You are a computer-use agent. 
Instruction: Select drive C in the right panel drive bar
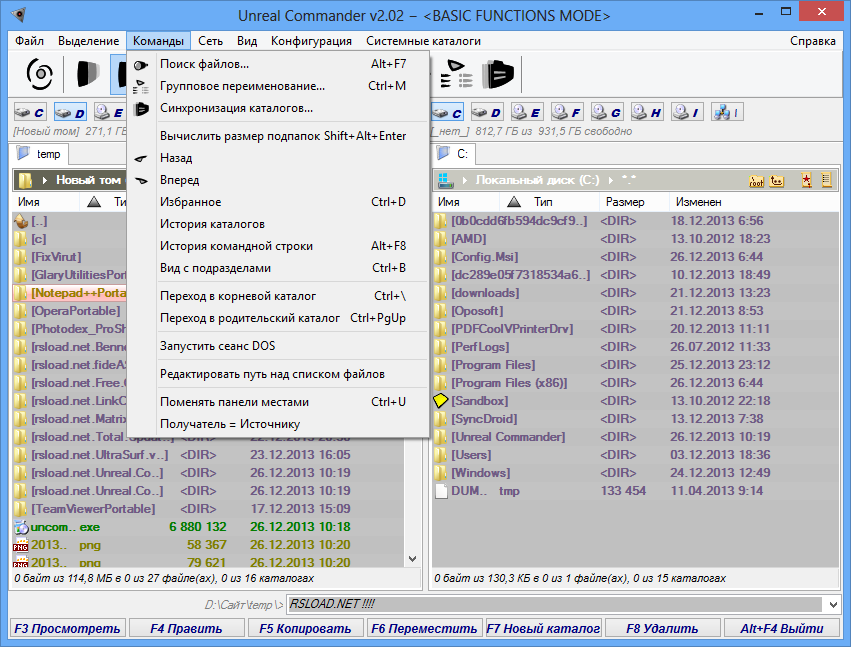448,112
